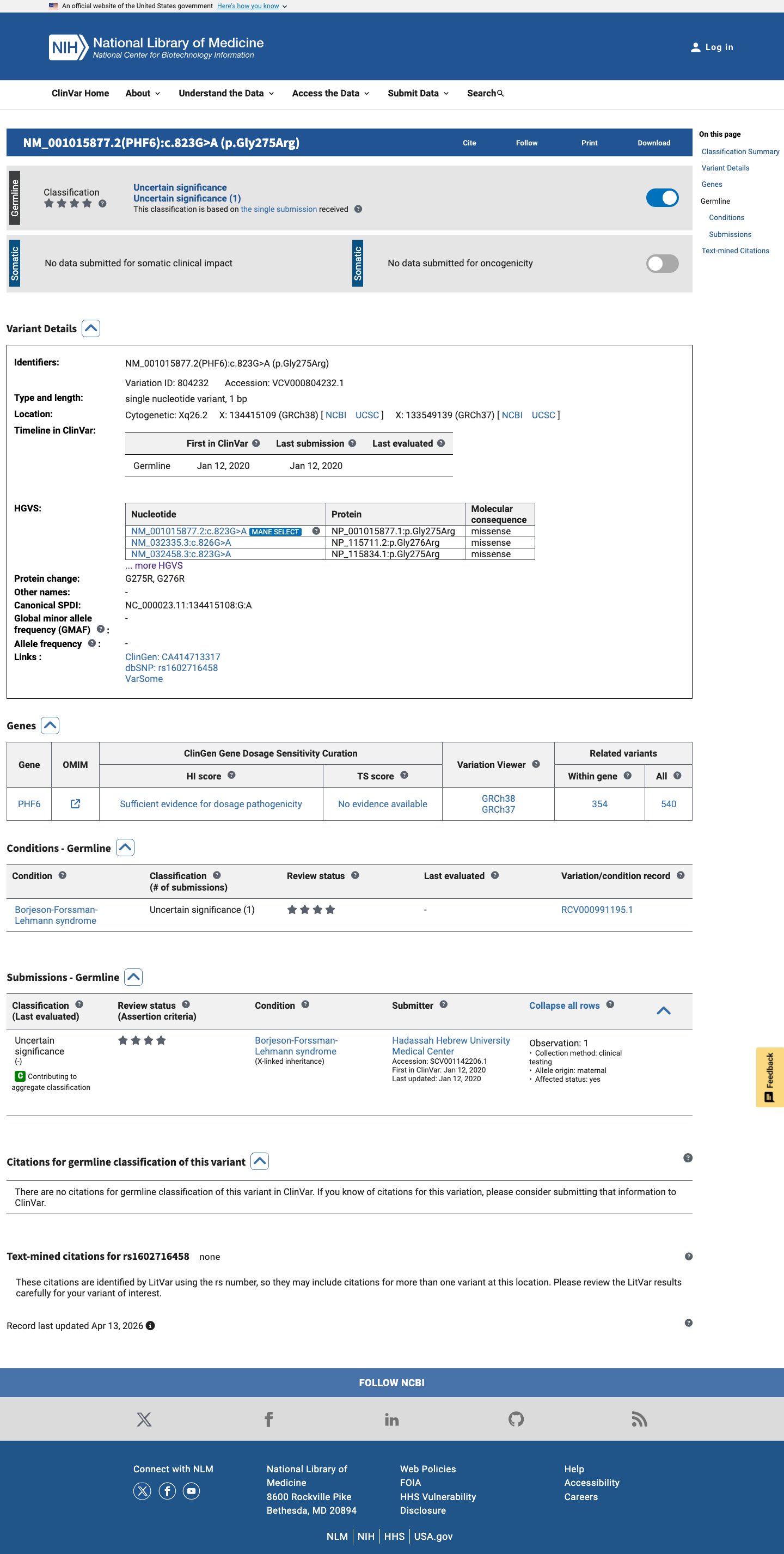Toggle on the Somatic classification switch
Viewport: 784px width, 1554px height.
662,264
